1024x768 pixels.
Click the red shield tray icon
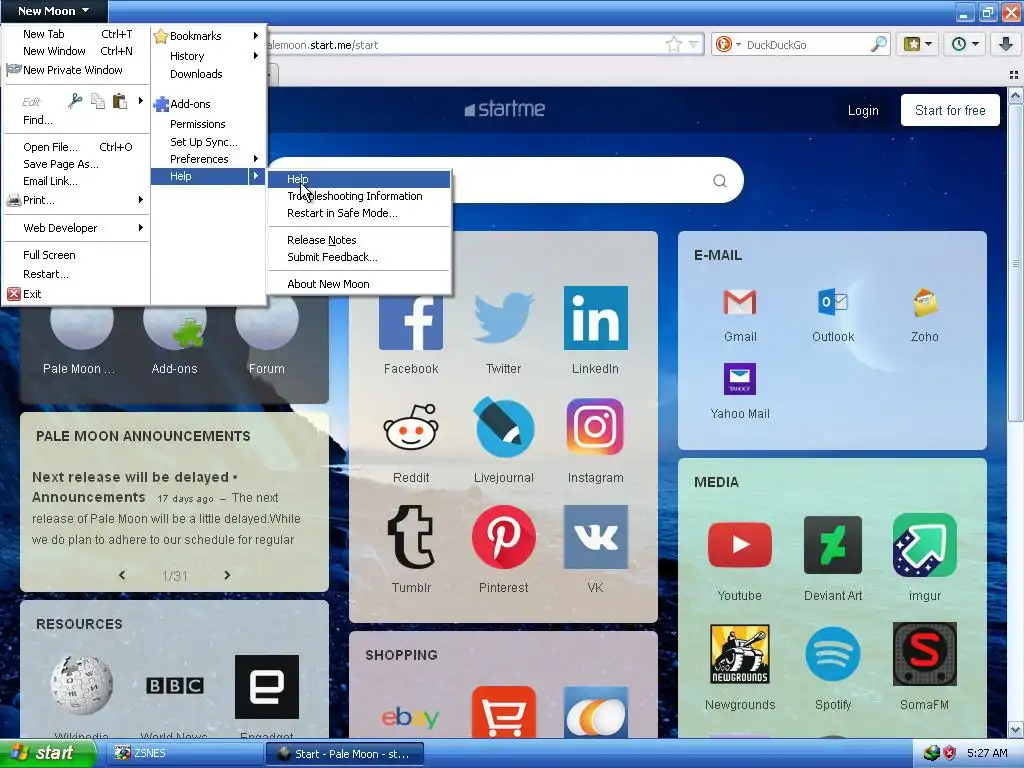(949, 753)
